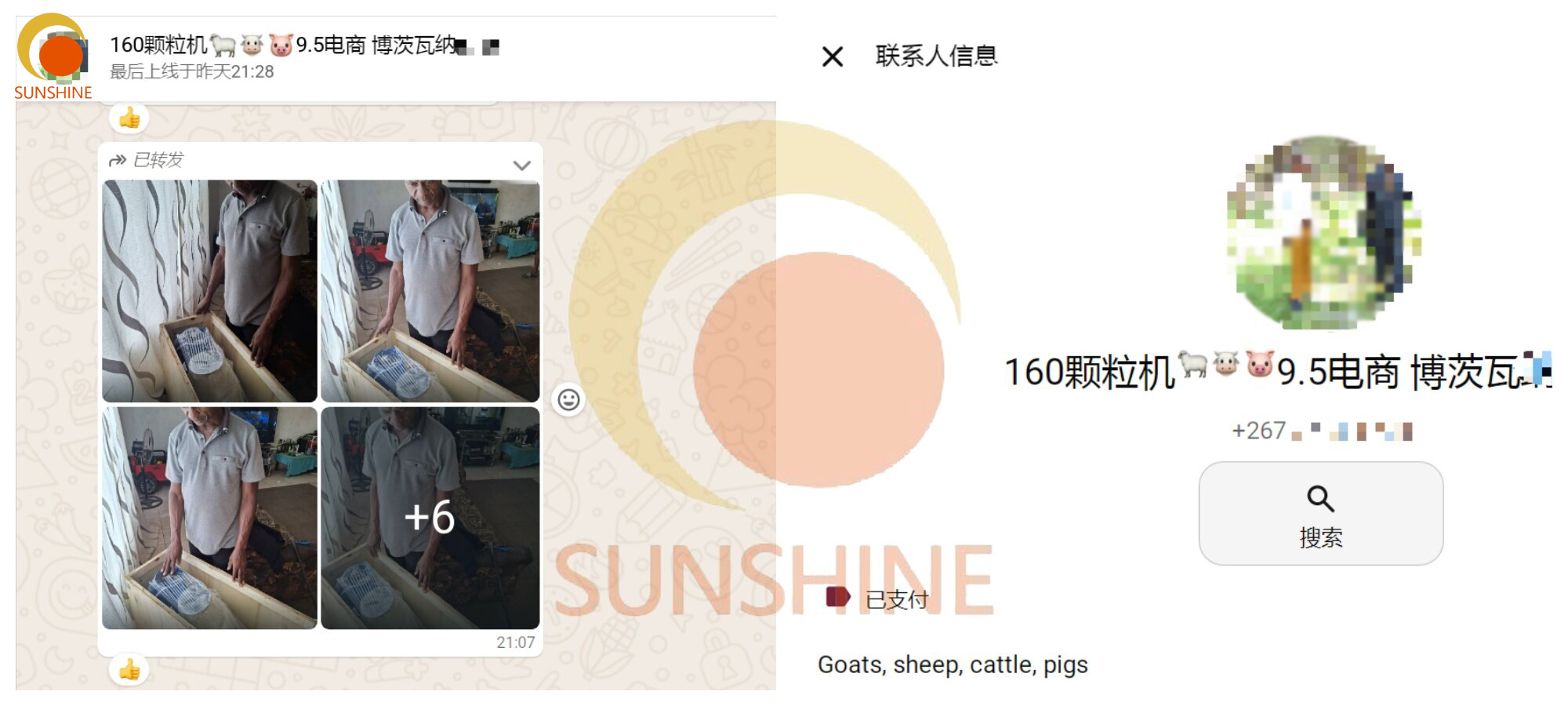Open the top-left forwarded photo
The width and height of the screenshot is (1568, 706).
pyautogui.click(x=210, y=291)
